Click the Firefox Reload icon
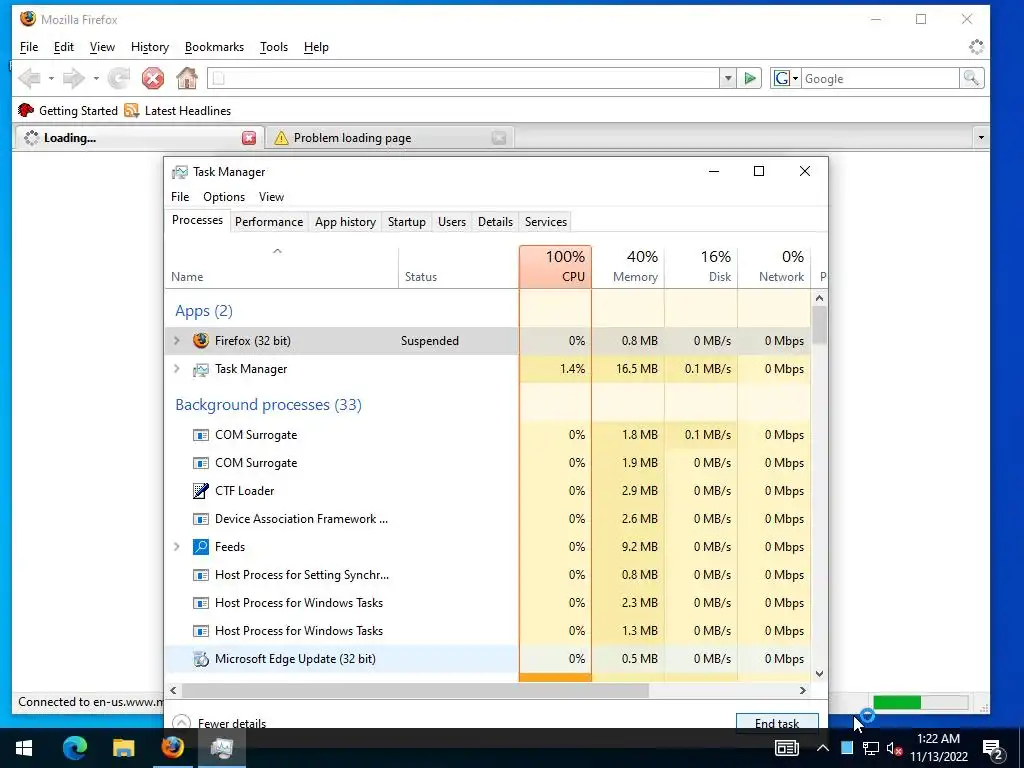 click(118, 78)
